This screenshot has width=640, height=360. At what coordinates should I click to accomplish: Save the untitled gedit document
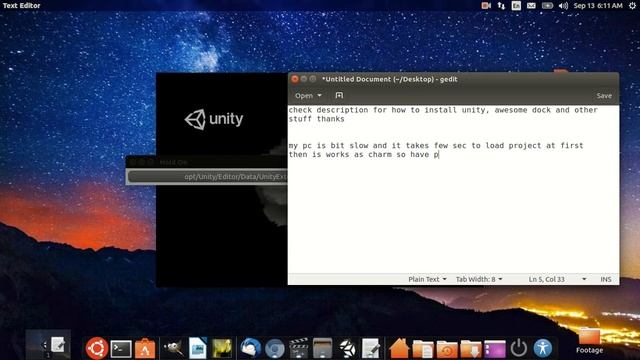(x=604, y=96)
